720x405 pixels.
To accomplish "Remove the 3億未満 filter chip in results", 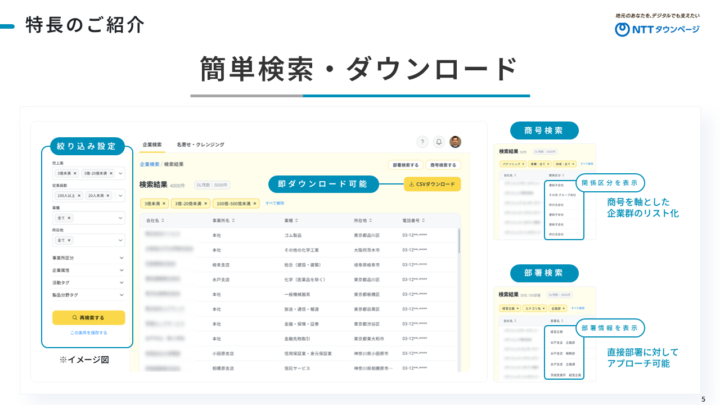I will pyautogui.click(x=165, y=203).
